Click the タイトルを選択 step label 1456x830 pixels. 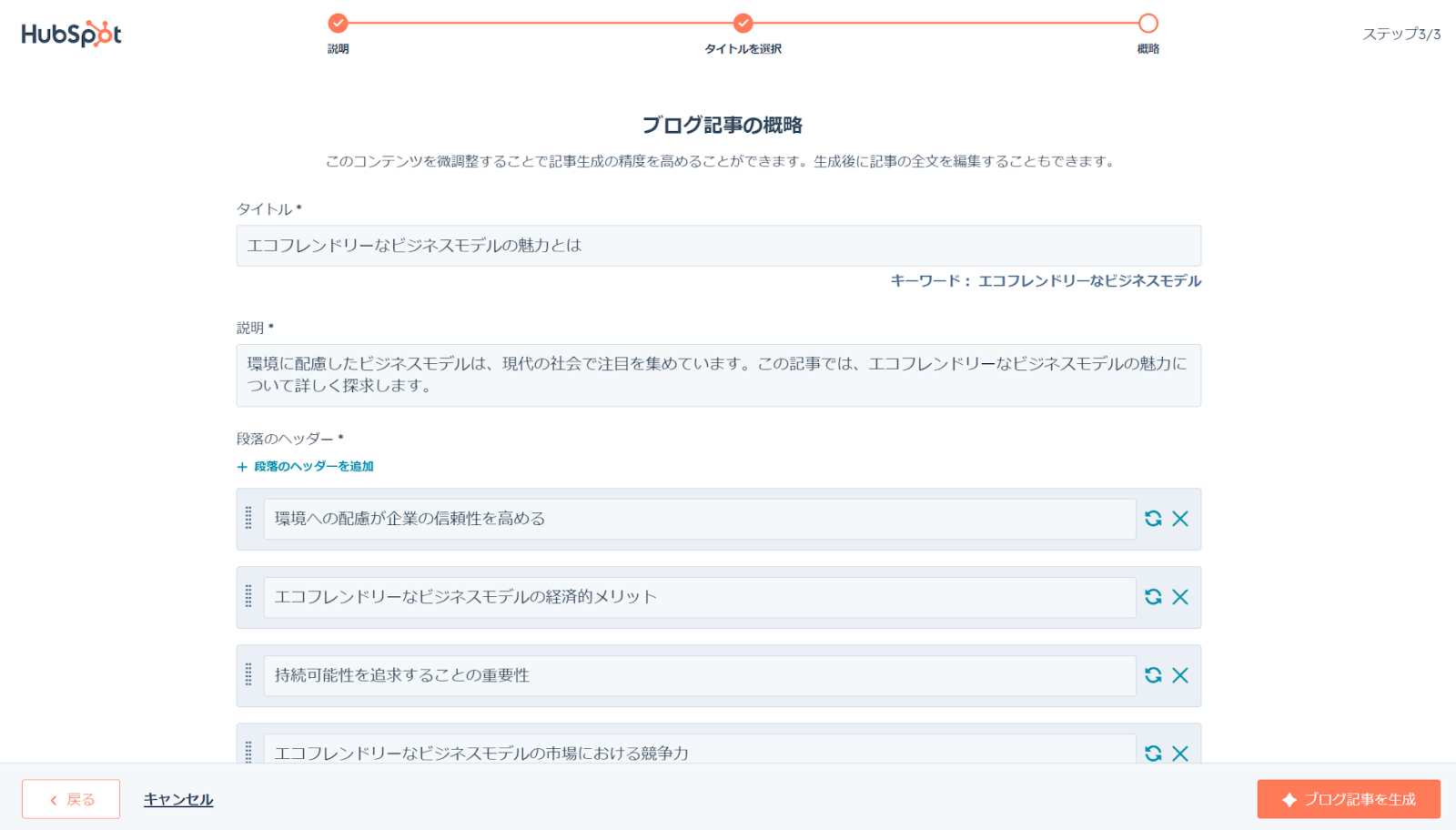click(x=743, y=49)
